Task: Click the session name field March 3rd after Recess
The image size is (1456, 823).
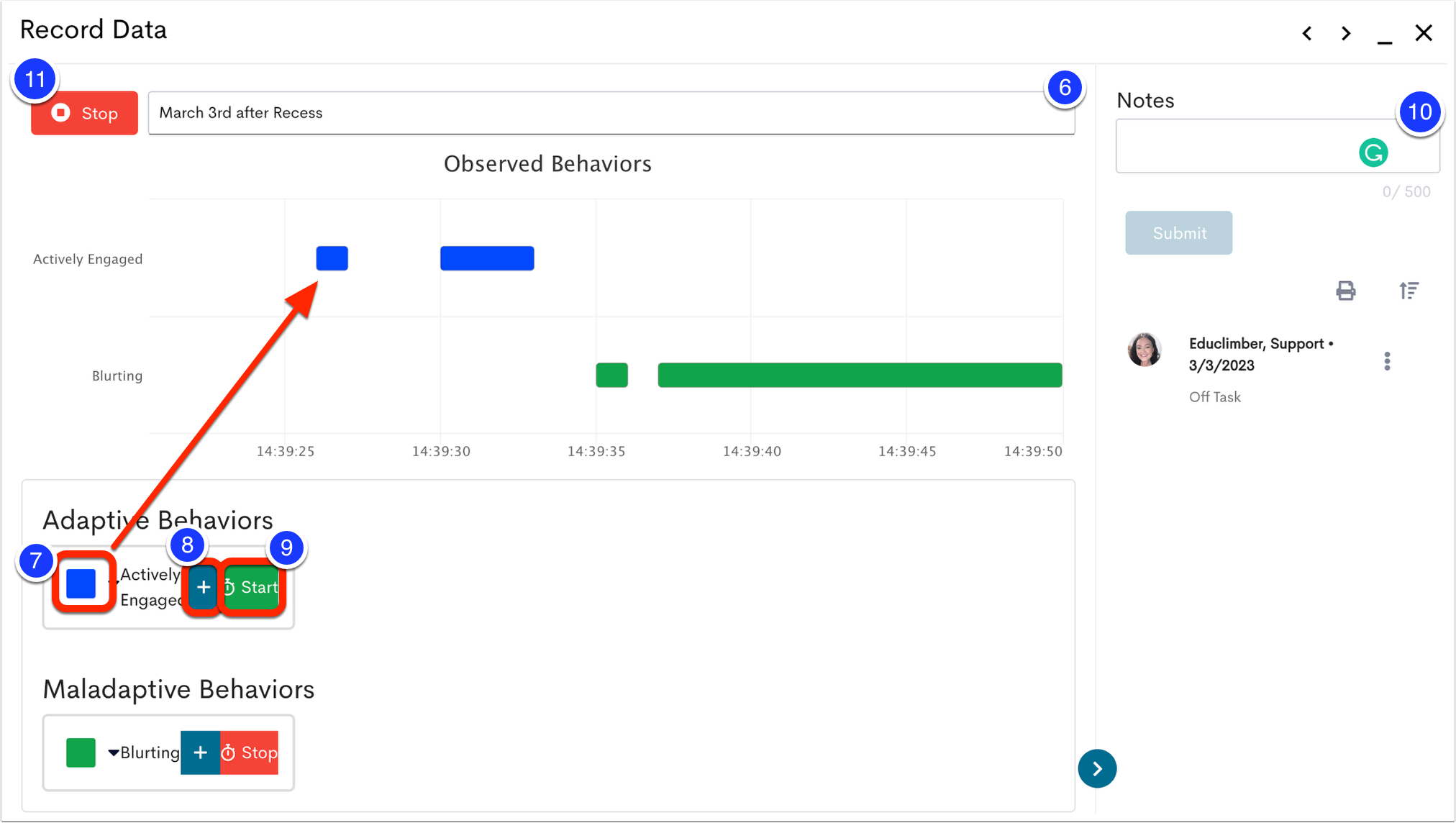Action: coord(611,113)
